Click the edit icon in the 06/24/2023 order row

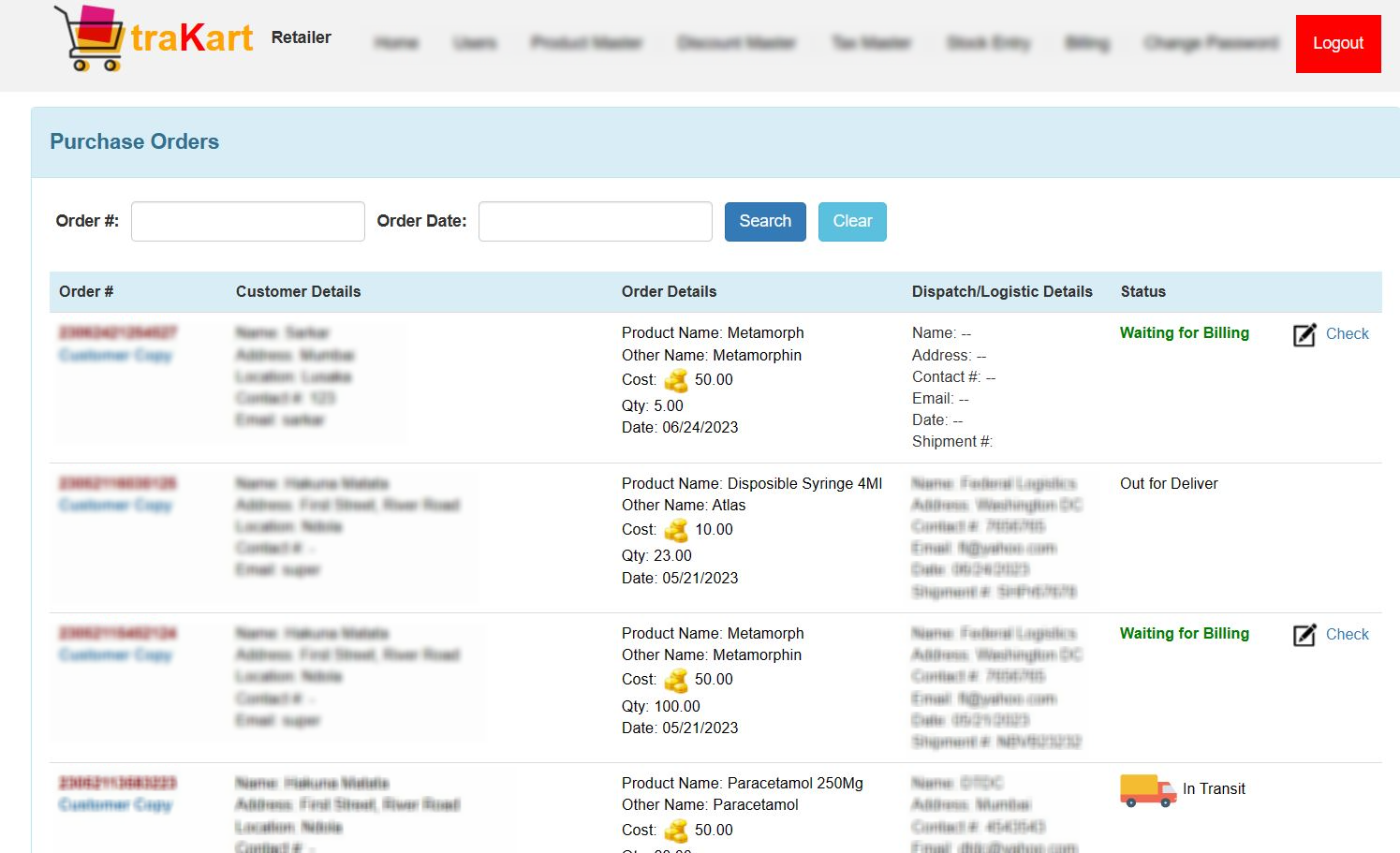click(1304, 335)
